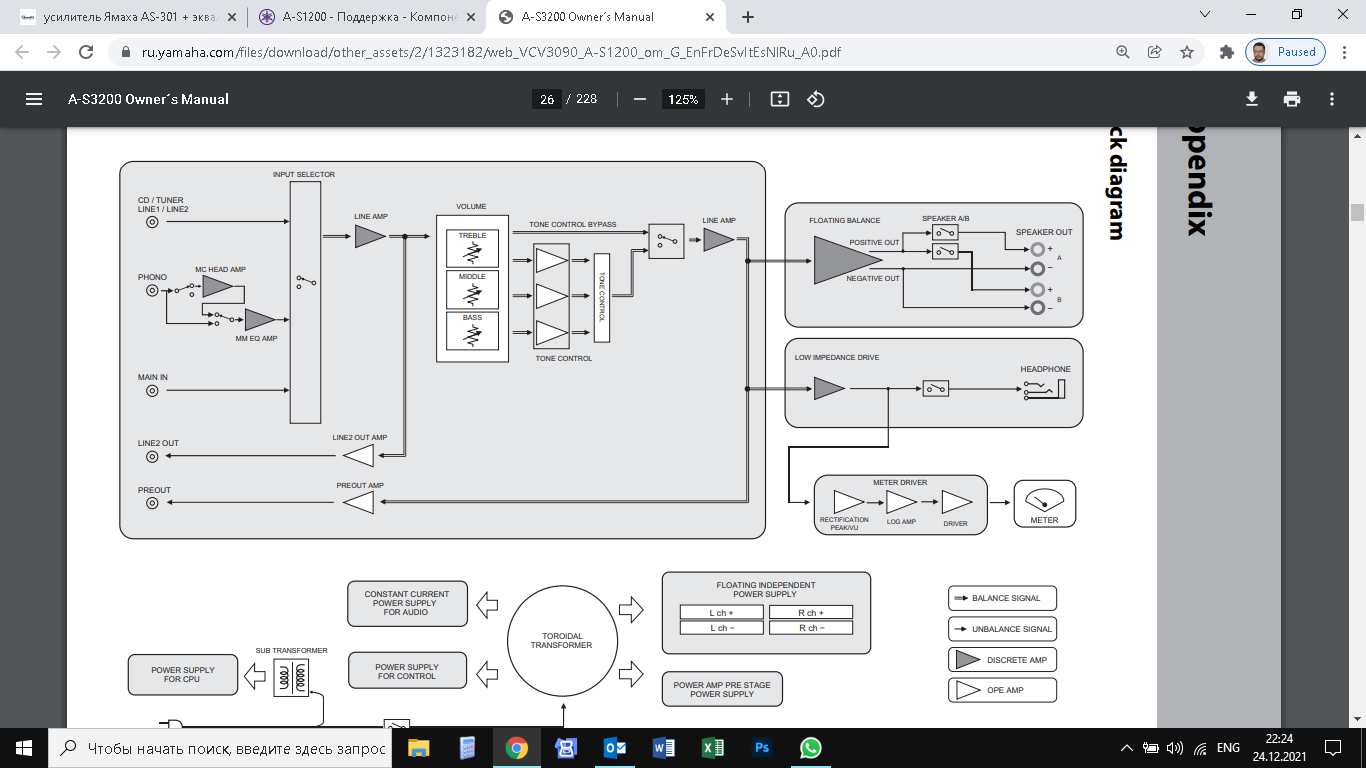This screenshot has width=1366, height=768.
Task: Open Calculator from the taskbar
Action: pos(467,747)
